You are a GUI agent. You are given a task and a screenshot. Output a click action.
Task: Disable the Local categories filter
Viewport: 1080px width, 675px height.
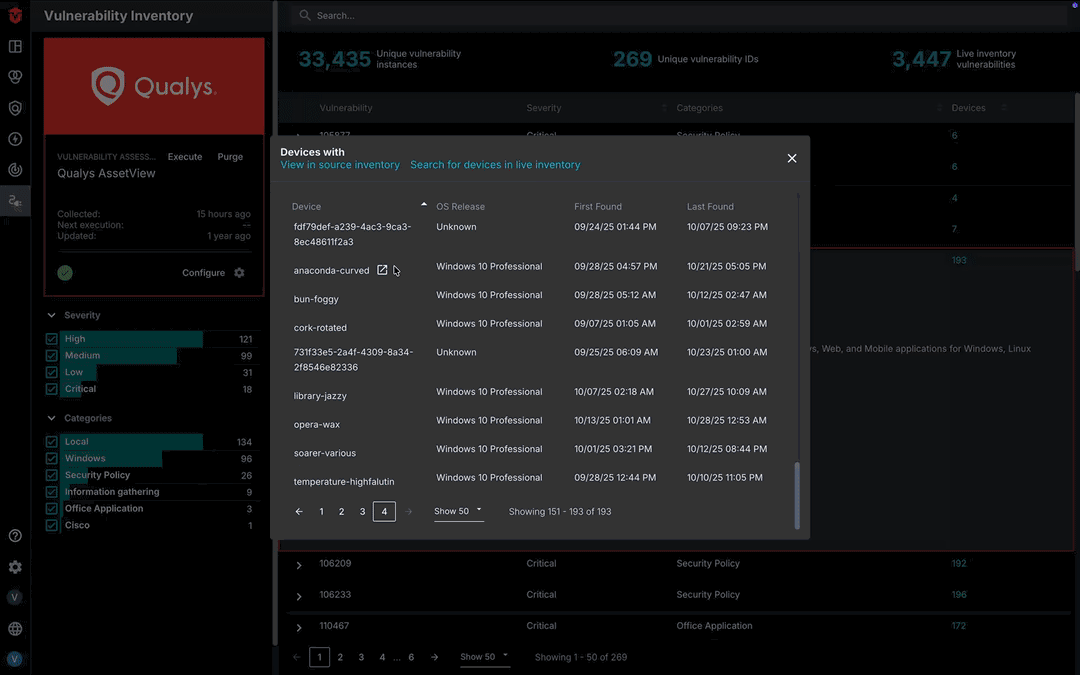coord(51,441)
